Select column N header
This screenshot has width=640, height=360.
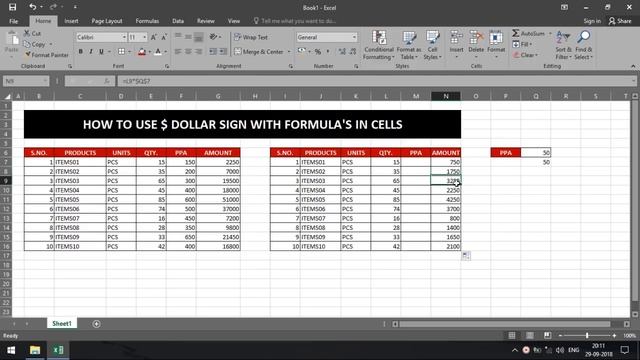coord(446,96)
